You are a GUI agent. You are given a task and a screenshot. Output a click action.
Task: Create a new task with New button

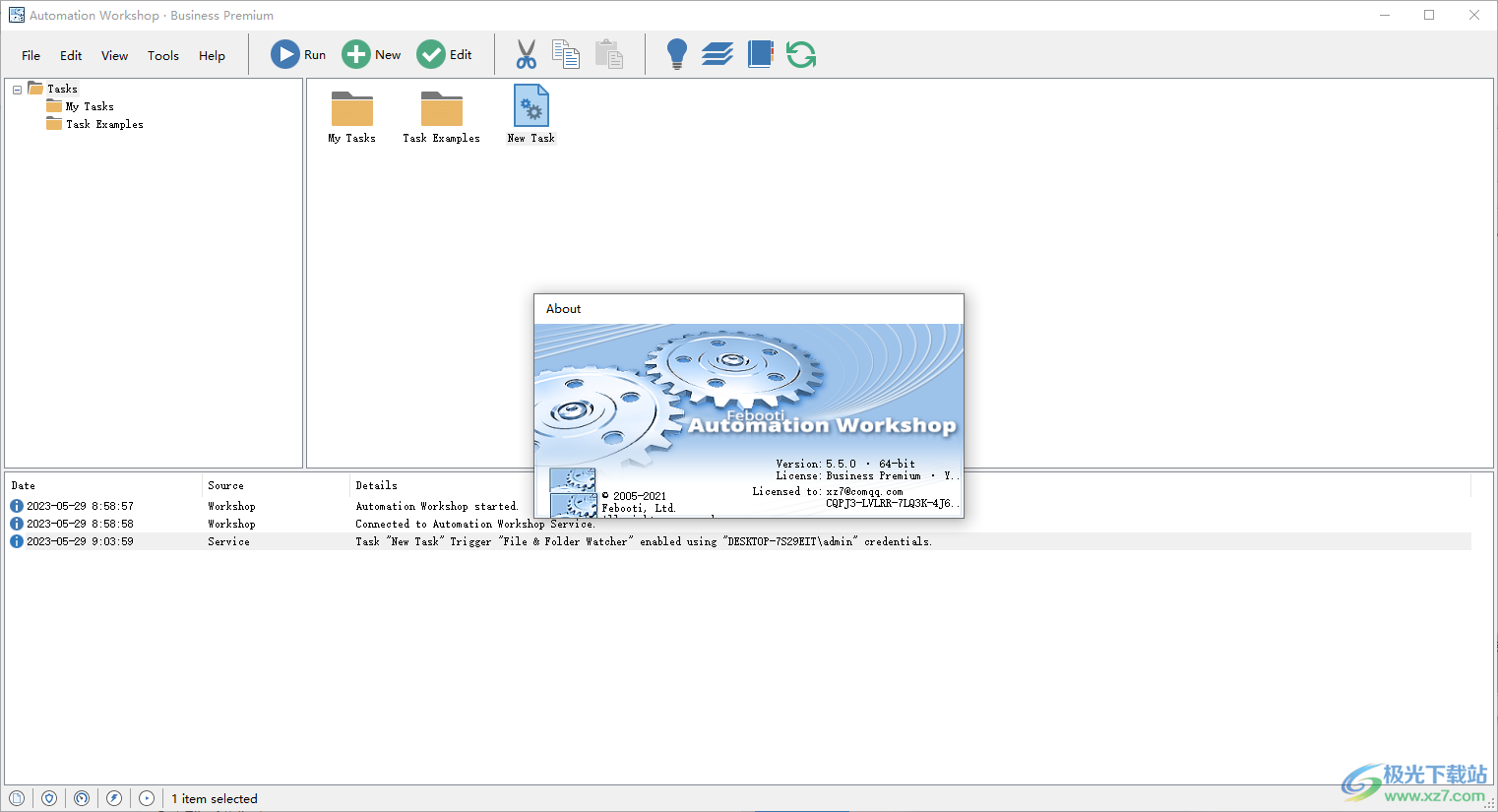click(371, 54)
